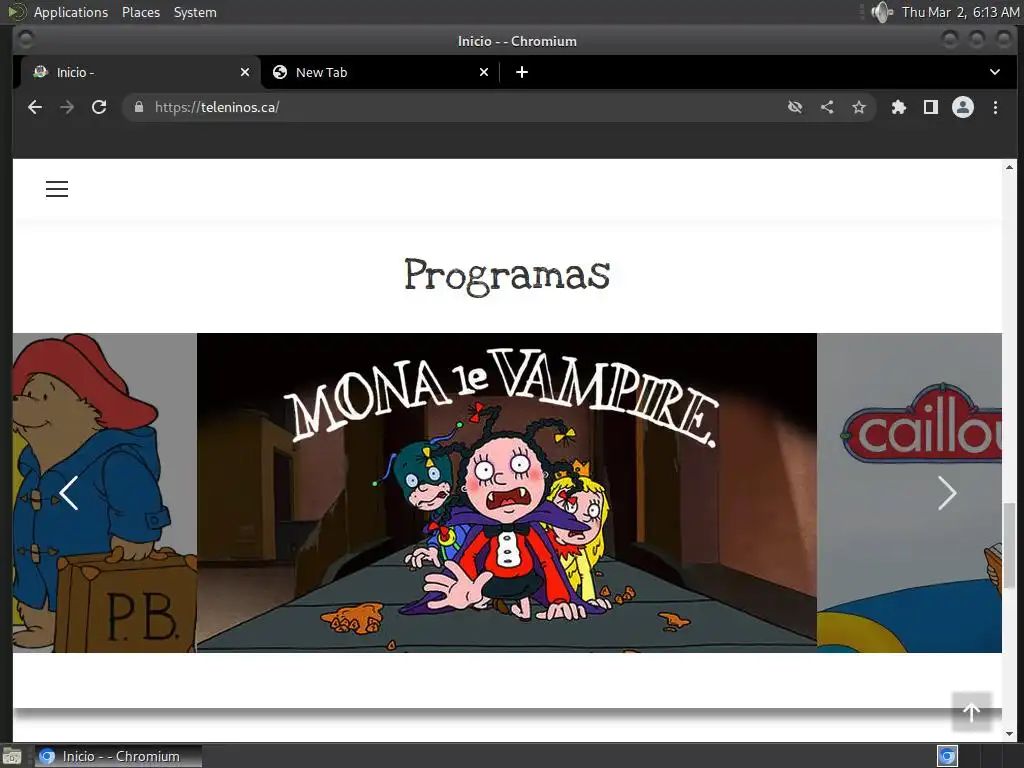Open the hamburger menu on the website
The image size is (1024, 768).
point(57,189)
